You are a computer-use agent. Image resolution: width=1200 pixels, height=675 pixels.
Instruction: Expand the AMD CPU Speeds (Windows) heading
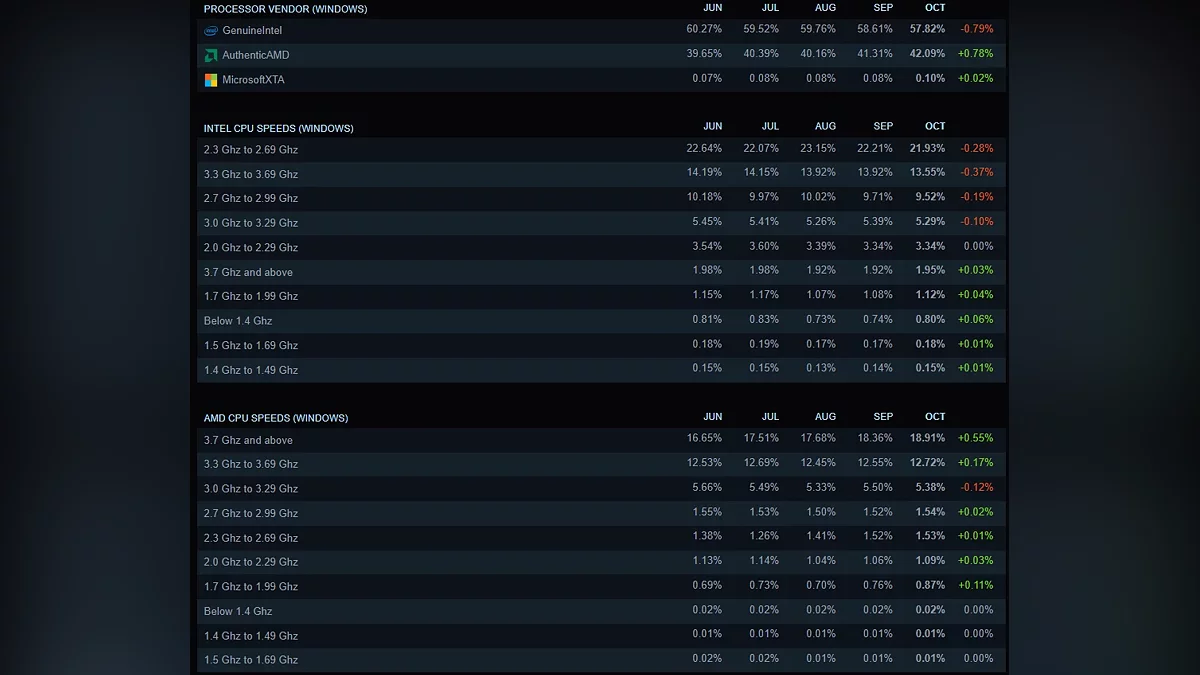(275, 418)
